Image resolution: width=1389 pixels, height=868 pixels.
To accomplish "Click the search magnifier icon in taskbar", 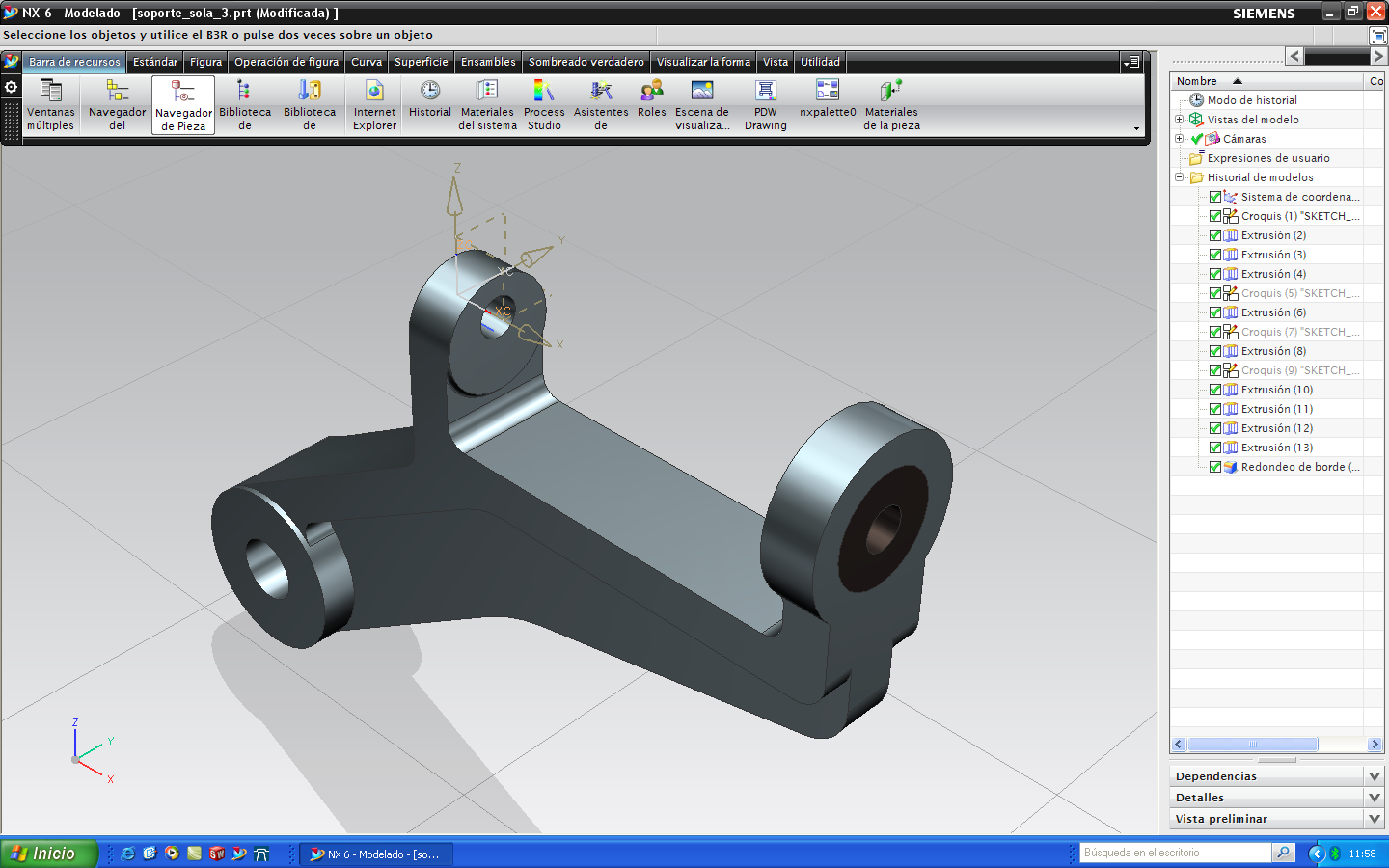I will [1283, 853].
